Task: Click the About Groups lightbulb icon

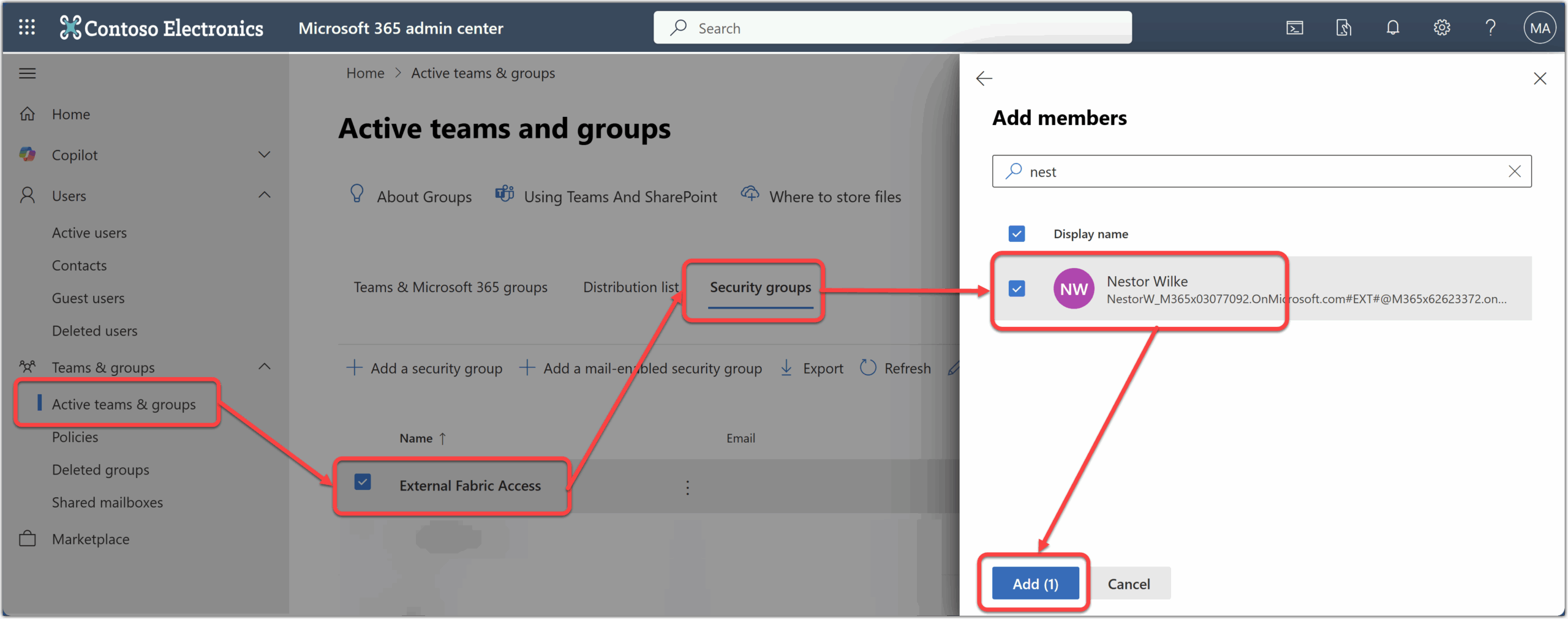Action: [356, 194]
